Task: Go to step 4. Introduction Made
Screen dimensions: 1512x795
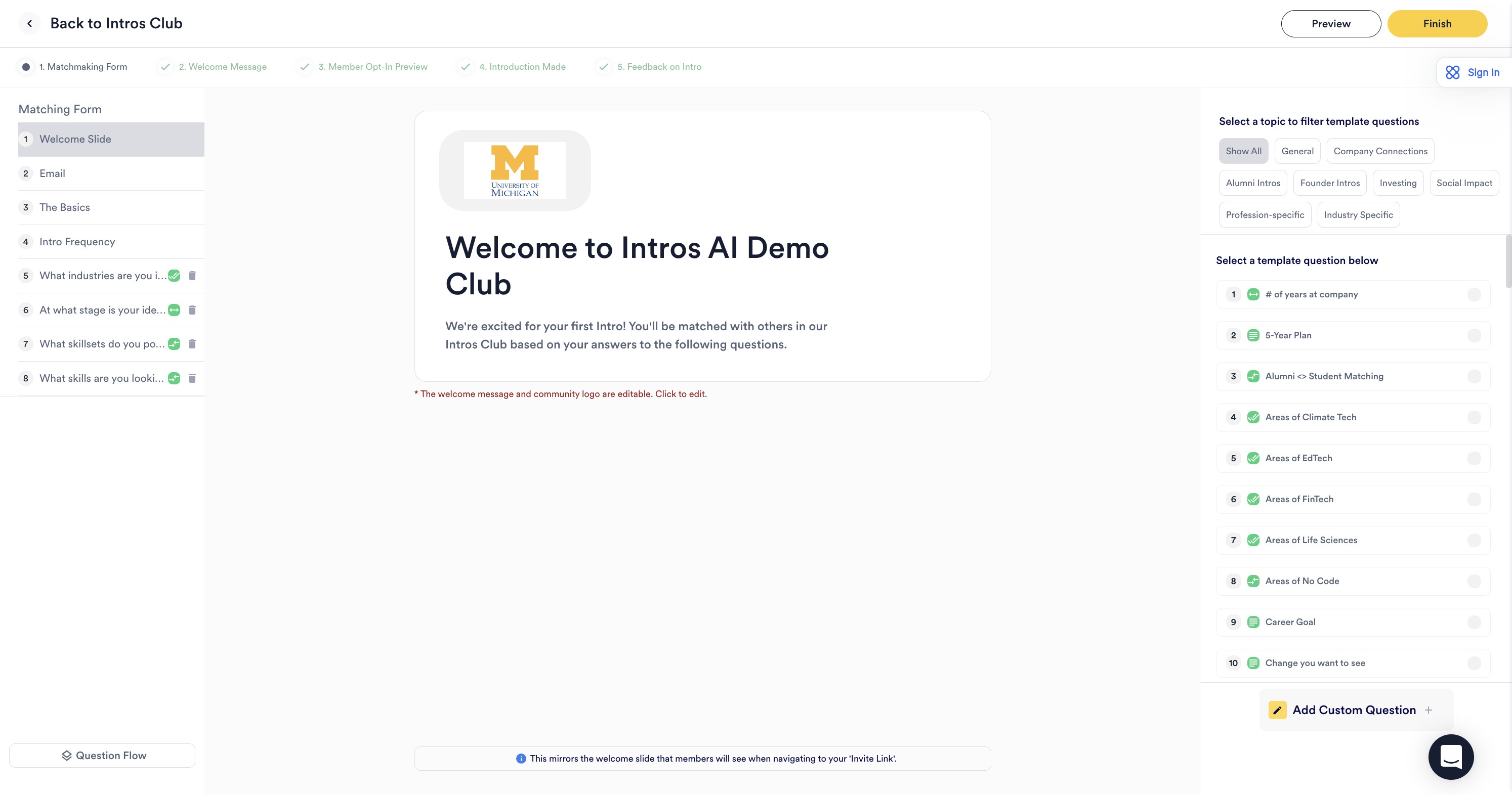Action: pos(513,67)
